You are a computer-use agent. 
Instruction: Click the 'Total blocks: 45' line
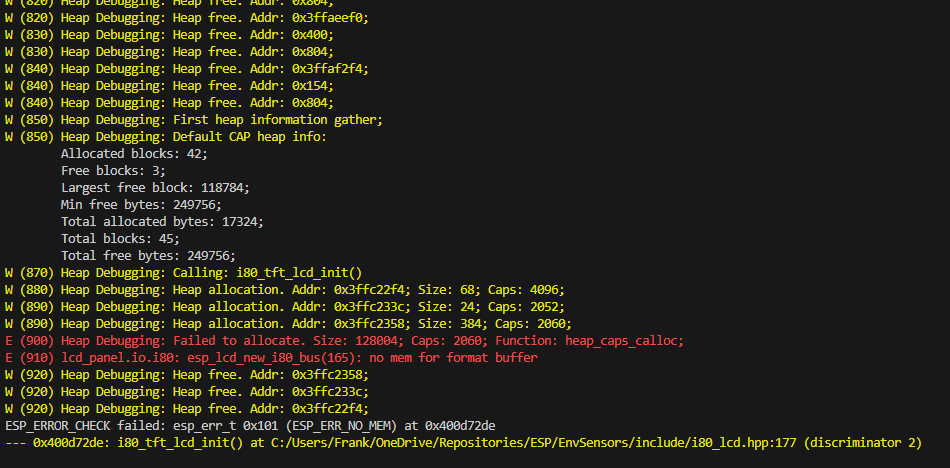tap(120, 239)
